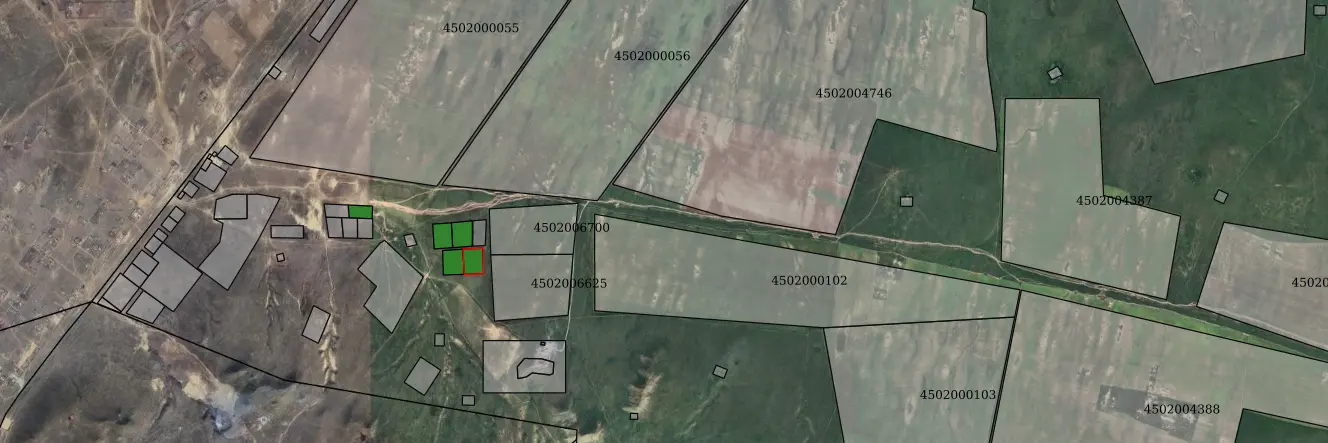Select the narrow gray parcel beside top green plots
Image resolution: width=1328 pixels, height=443 pixels.
(480, 233)
